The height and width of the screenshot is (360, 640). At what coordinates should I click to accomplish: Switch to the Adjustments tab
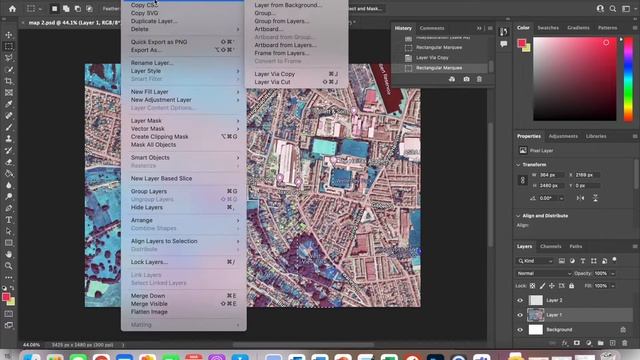click(x=563, y=136)
